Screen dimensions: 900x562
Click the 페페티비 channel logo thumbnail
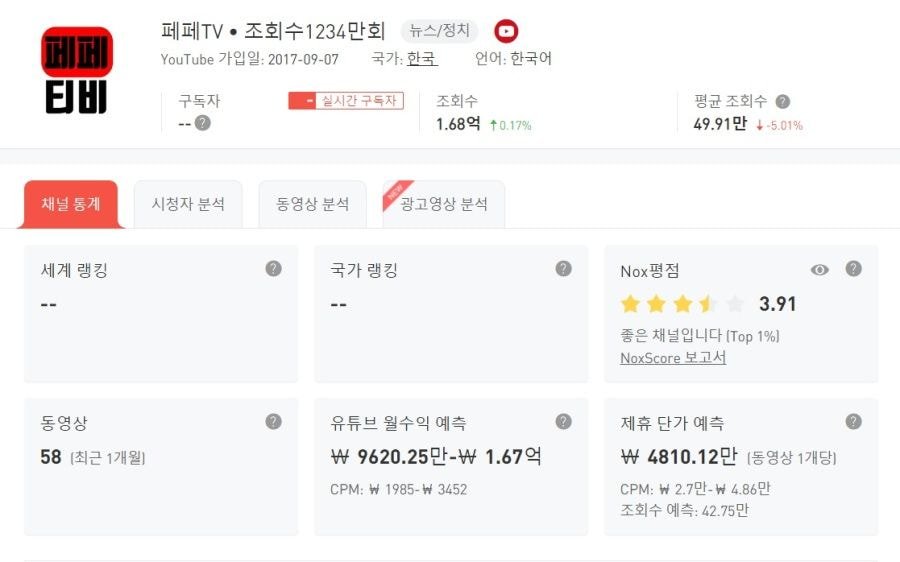click(x=77, y=70)
